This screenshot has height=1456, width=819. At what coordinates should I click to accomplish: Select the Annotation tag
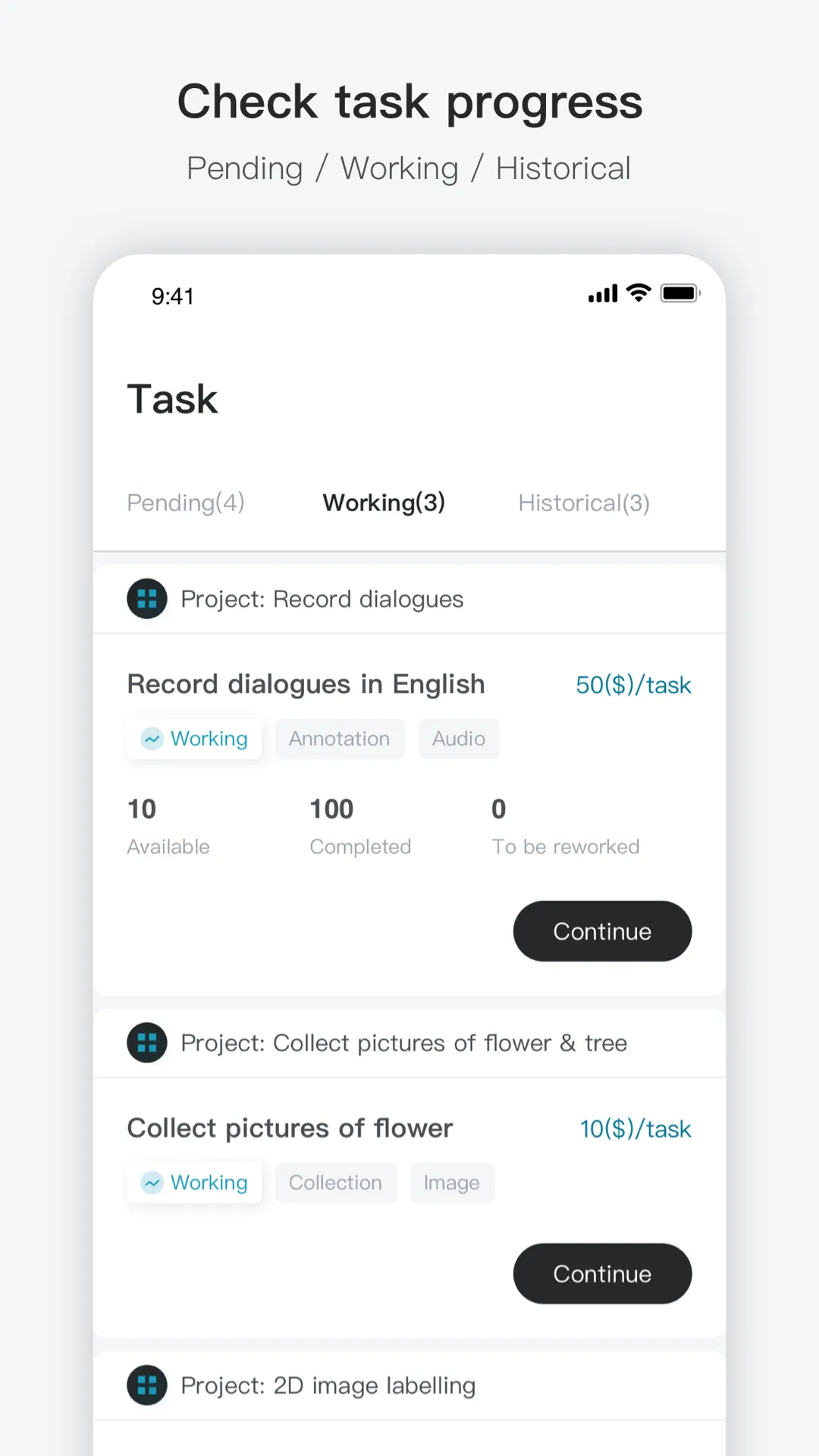pos(340,739)
